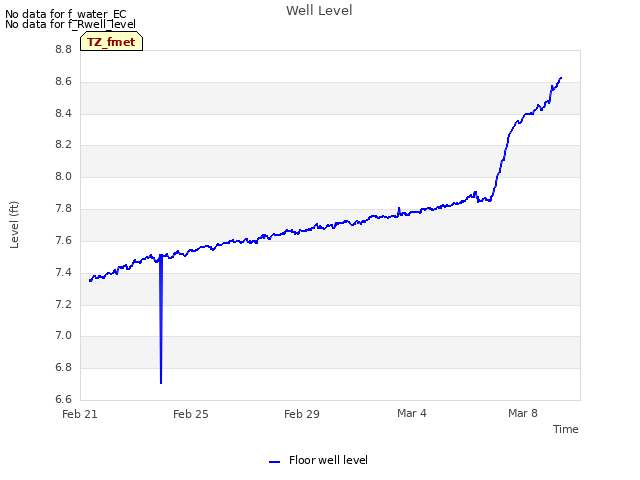This screenshot has width=640, height=480.
Task: Click the 8.6 y-axis tick label
Action: (63, 82)
